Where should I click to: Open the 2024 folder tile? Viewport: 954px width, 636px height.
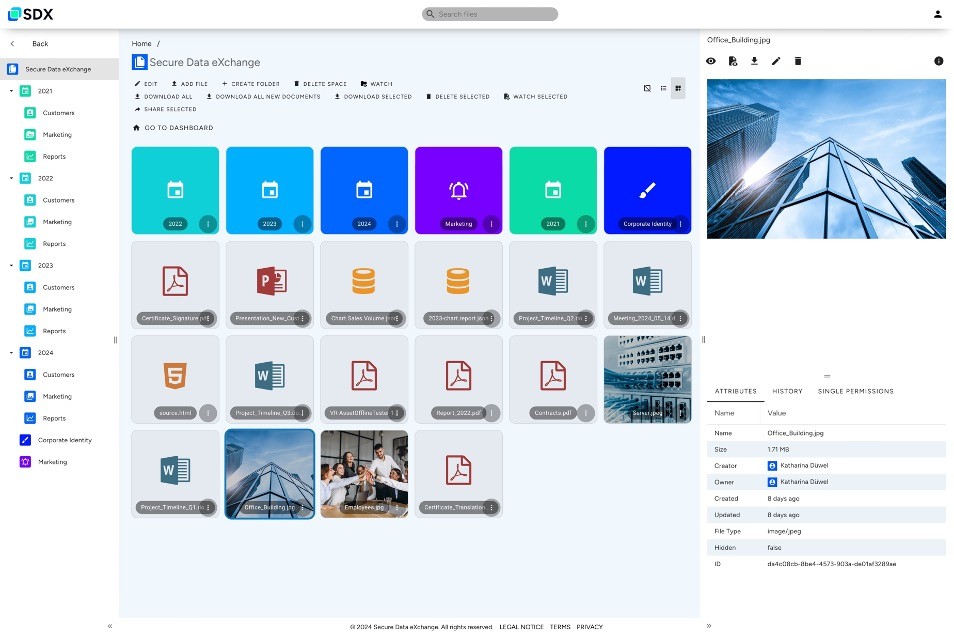pos(364,189)
